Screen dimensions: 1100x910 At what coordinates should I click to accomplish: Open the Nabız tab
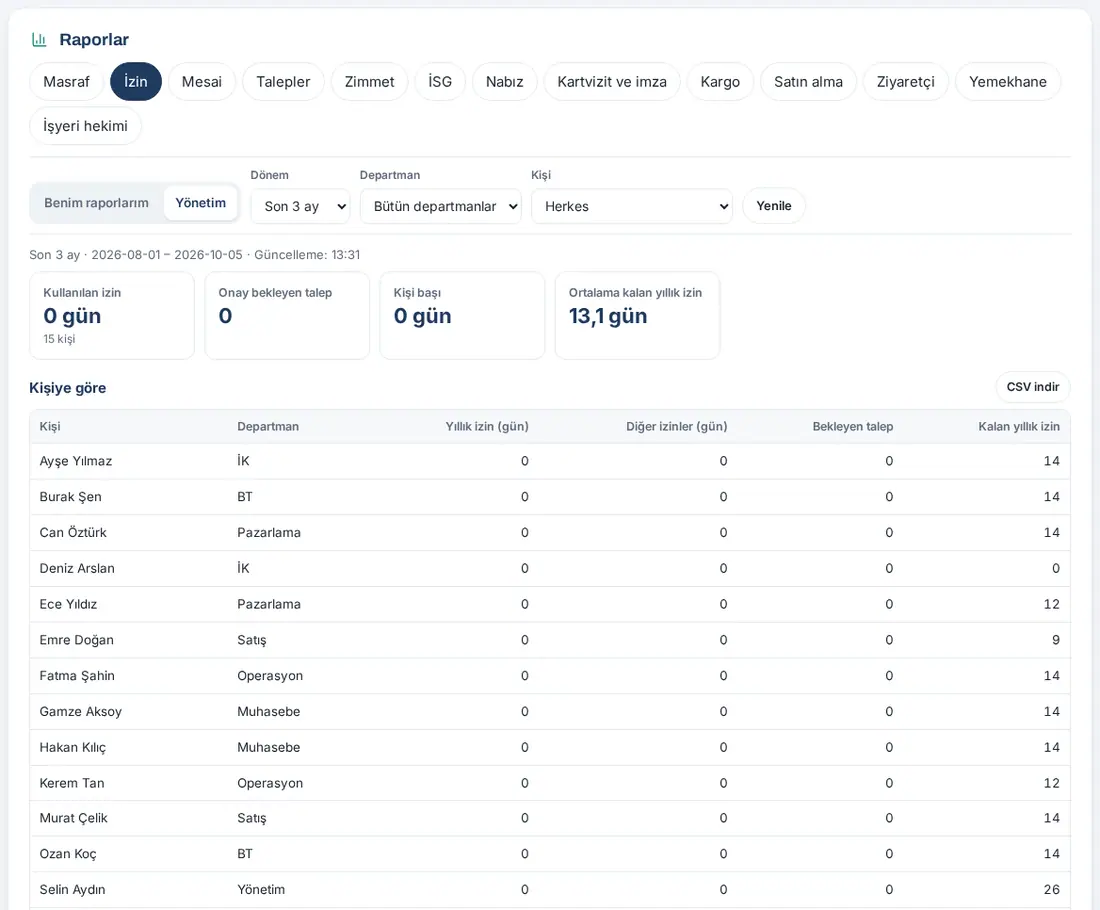505,82
